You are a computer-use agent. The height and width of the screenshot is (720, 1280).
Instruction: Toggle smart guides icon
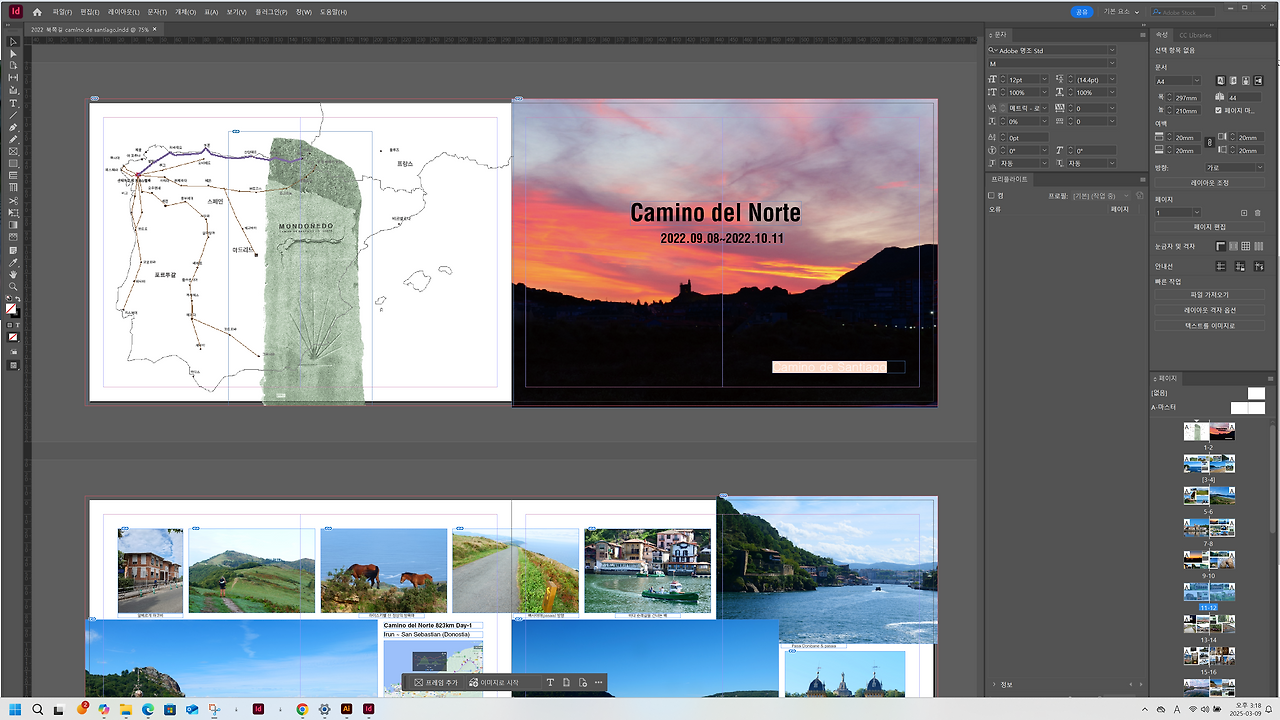pyautogui.click(x=1258, y=266)
